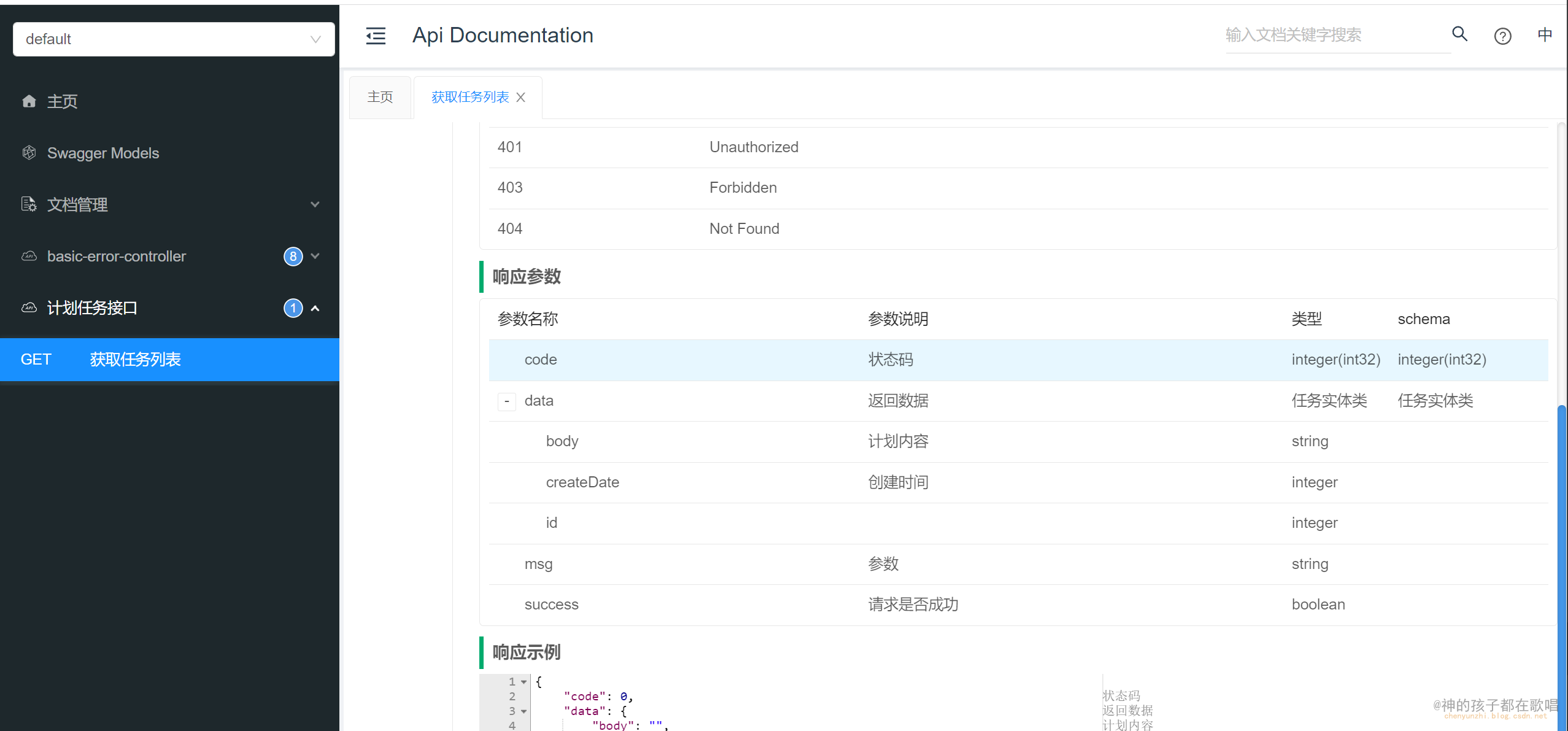Switch to the 主页 tab

380,97
